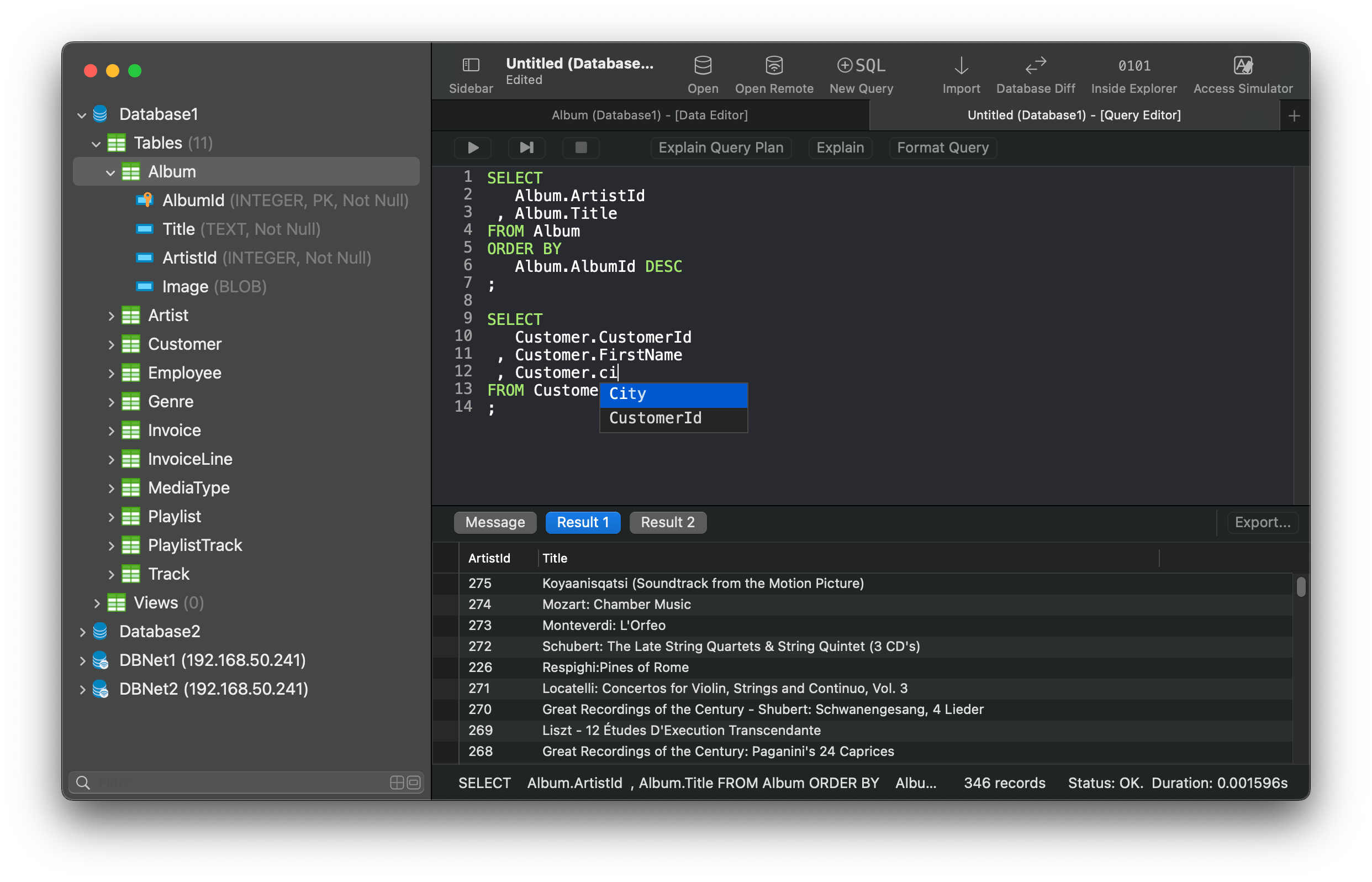Toggle the Sidebar icon in toolbar

(x=471, y=65)
